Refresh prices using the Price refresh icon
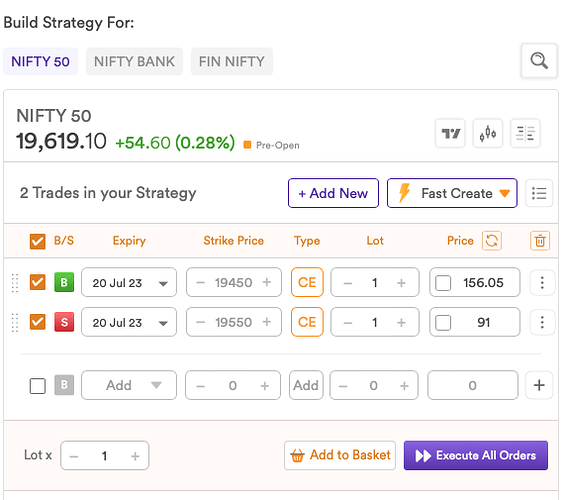The height and width of the screenshot is (500, 565). click(x=492, y=241)
